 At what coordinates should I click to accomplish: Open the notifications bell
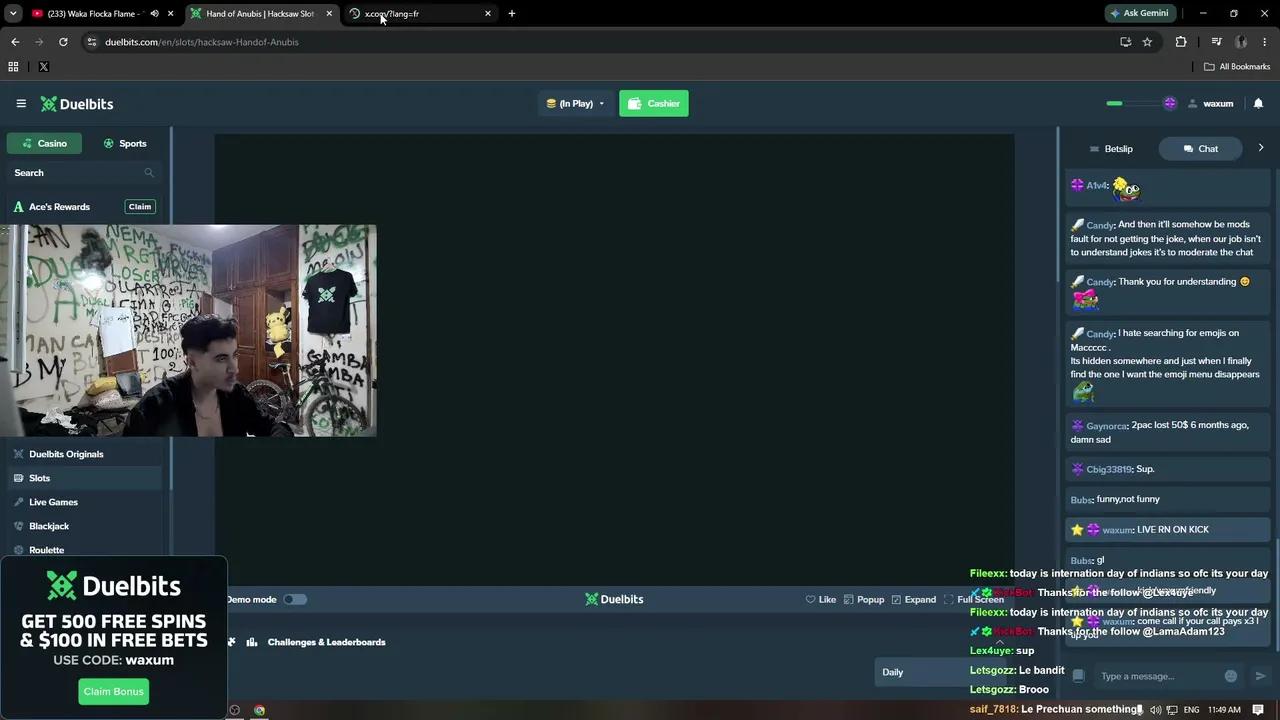click(x=1258, y=104)
